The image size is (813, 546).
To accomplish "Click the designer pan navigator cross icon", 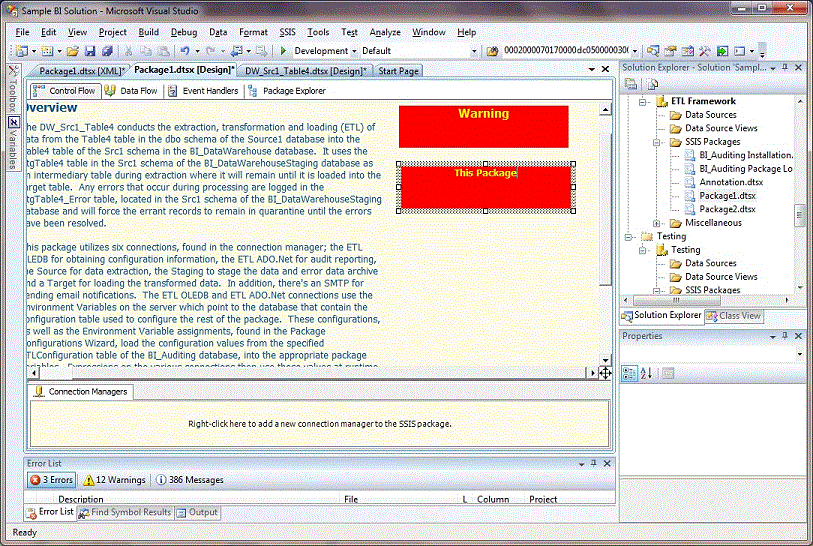I will point(605,373).
